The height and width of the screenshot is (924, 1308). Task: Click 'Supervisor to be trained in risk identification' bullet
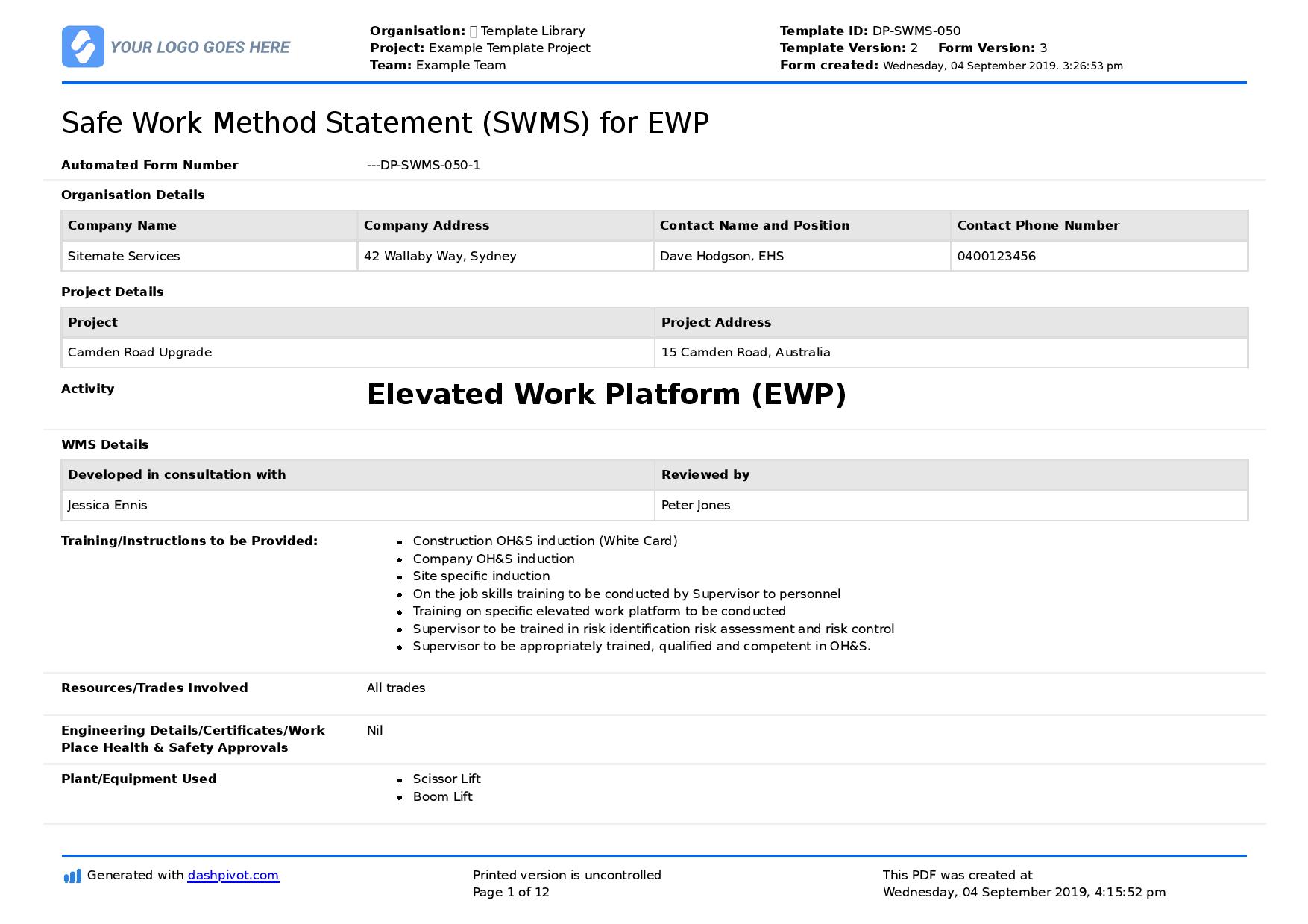[653, 629]
